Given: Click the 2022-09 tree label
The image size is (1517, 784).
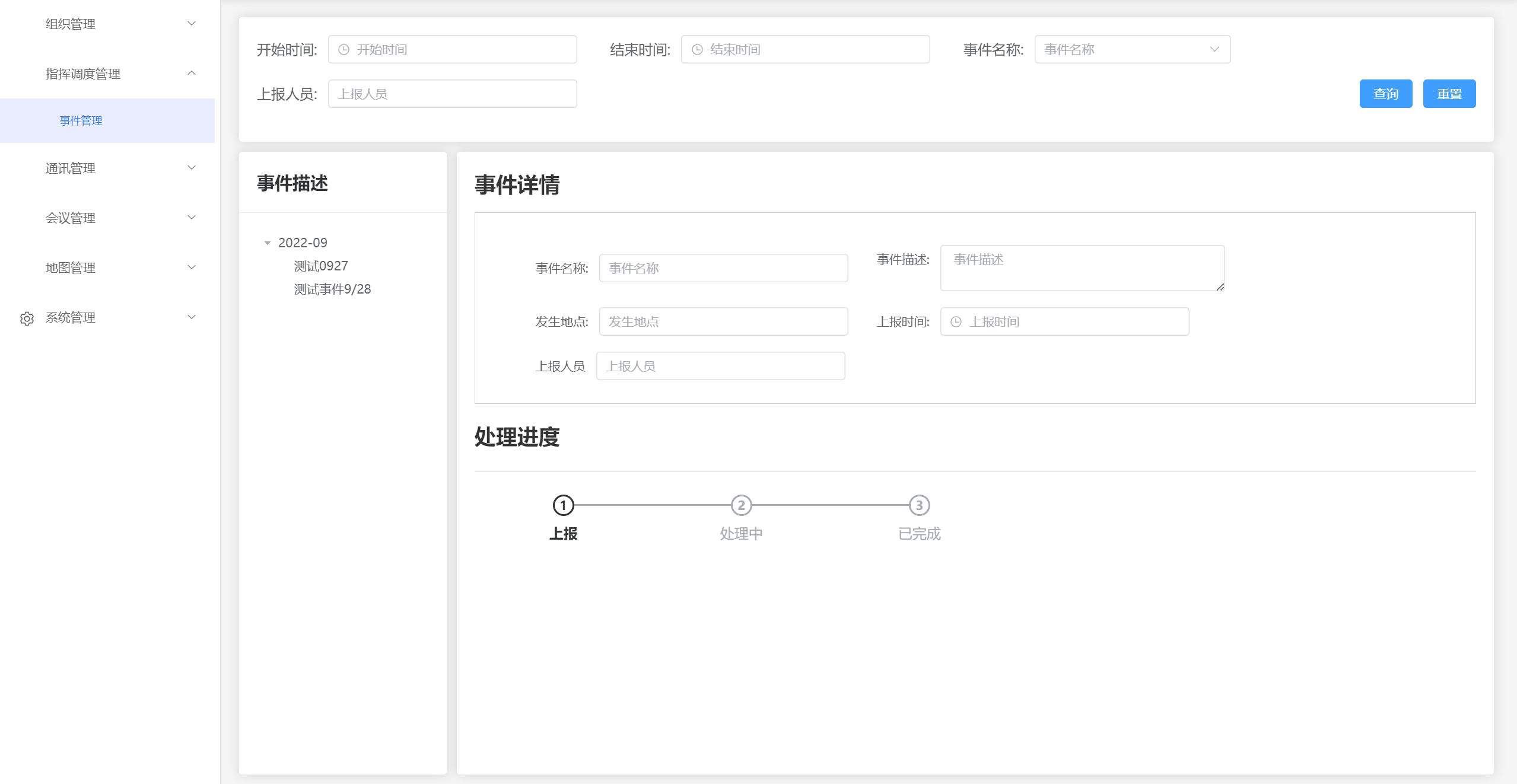Looking at the screenshot, I should point(303,243).
